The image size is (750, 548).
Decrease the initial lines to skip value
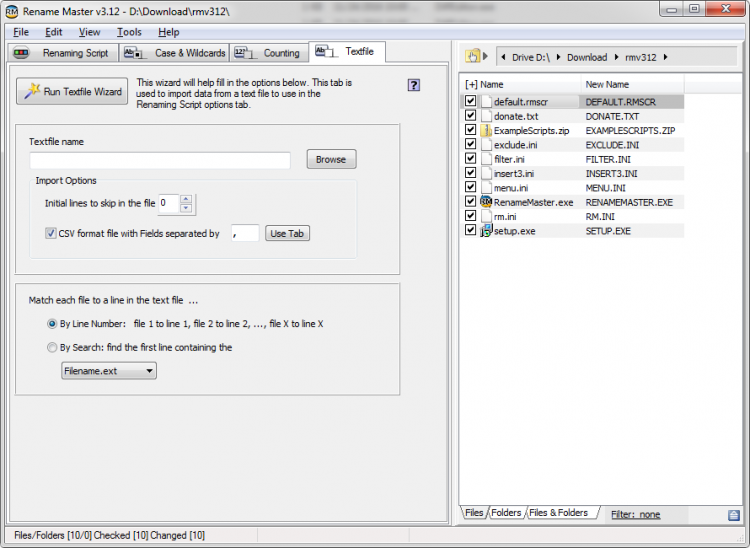point(186,208)
